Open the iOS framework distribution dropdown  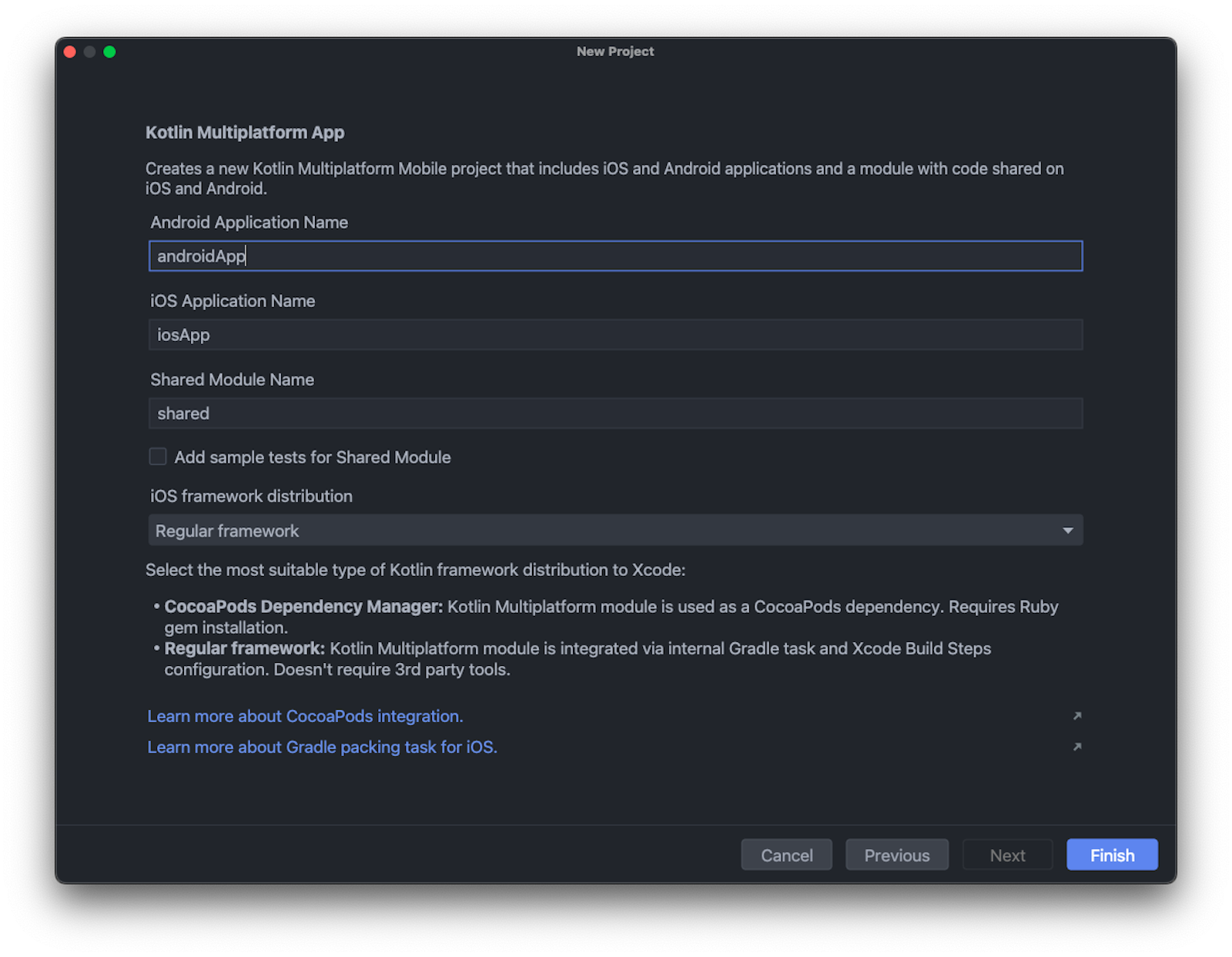[616, 530]
